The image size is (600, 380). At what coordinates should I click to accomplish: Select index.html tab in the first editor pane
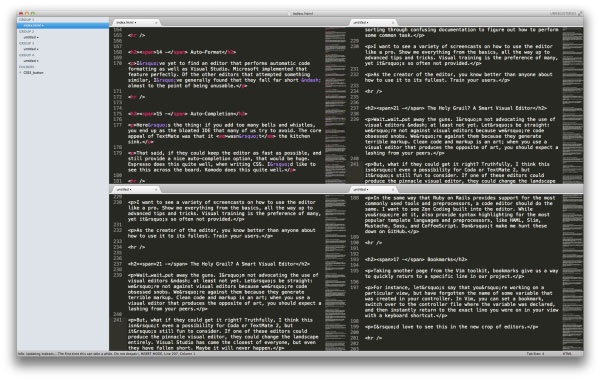[135, 23]
